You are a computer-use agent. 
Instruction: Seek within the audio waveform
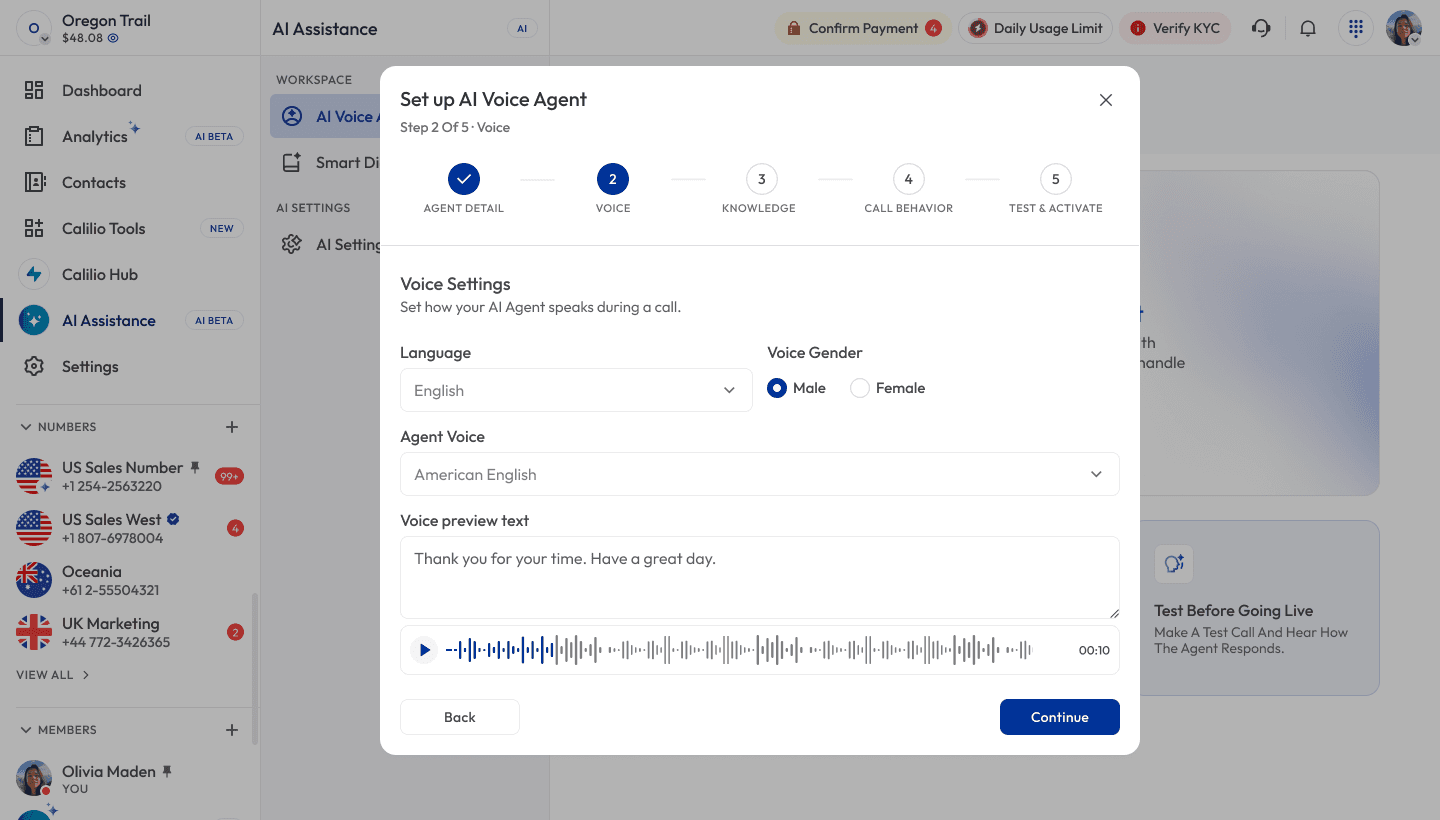[x=738, y=650]
